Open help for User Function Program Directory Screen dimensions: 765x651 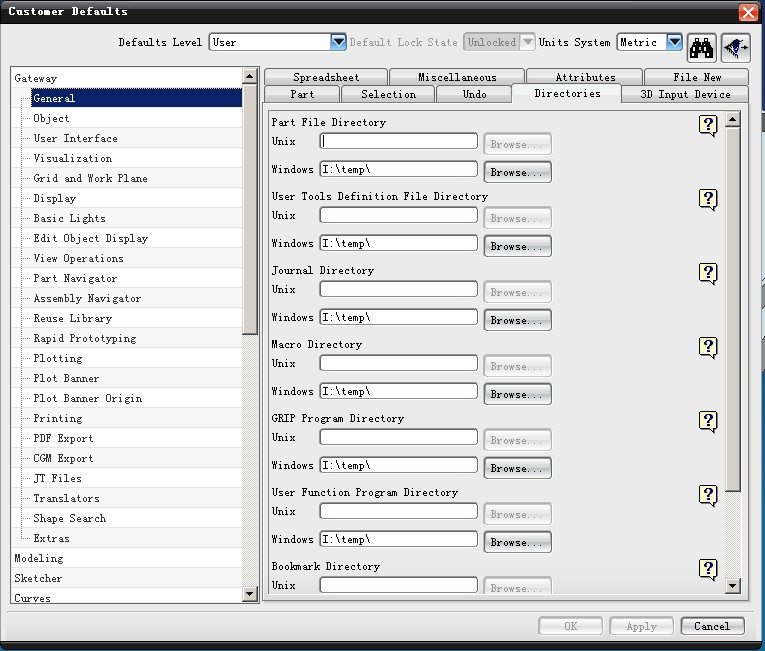(708, 496)
